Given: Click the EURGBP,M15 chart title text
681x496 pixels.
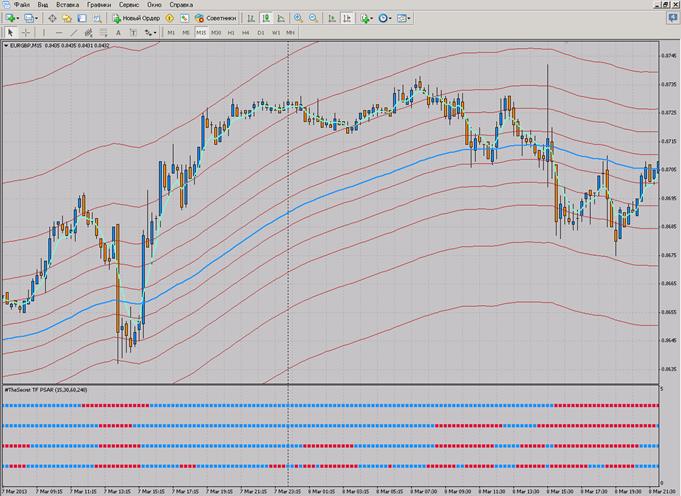Looking at the screenshot, I should [x=26, y=45].
